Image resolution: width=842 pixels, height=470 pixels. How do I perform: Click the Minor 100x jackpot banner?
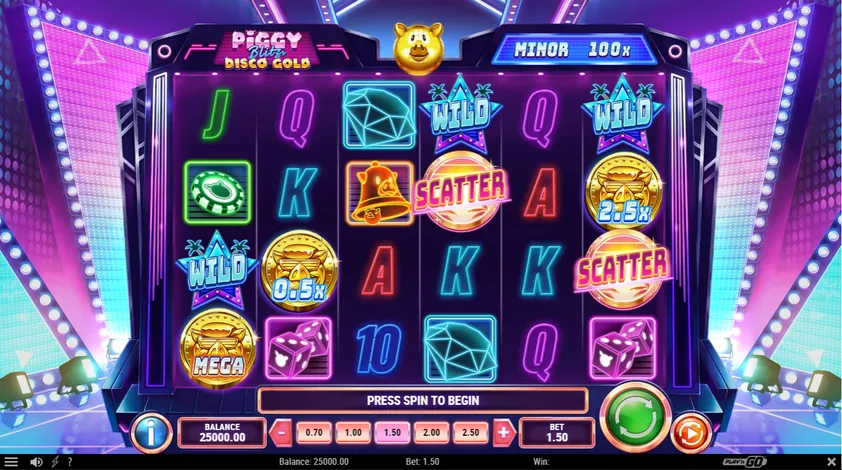tap(572, 49)
